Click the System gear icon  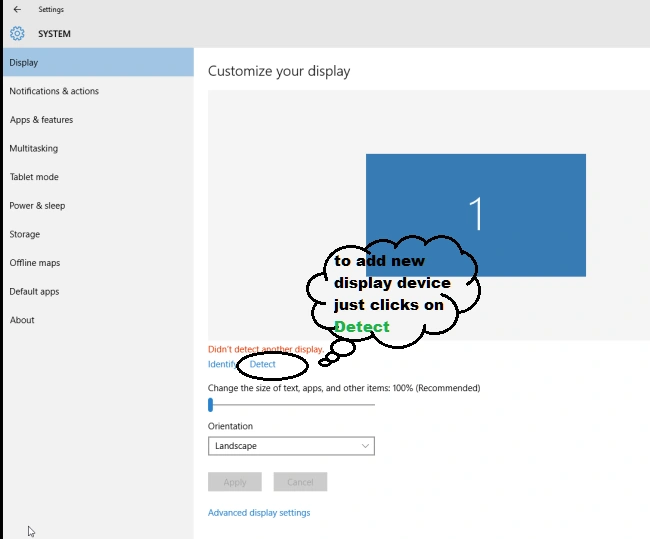point(17,34)
